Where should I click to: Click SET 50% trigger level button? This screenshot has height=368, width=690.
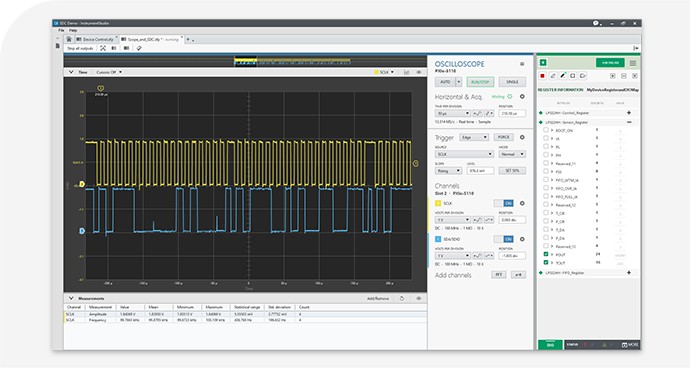point(512,171)
